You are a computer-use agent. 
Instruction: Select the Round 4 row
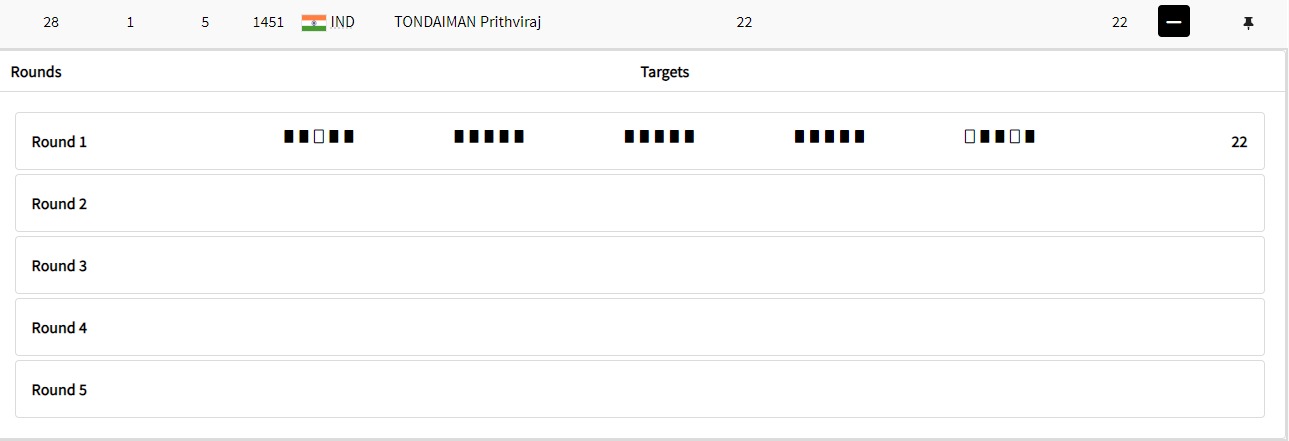point(640,327)
